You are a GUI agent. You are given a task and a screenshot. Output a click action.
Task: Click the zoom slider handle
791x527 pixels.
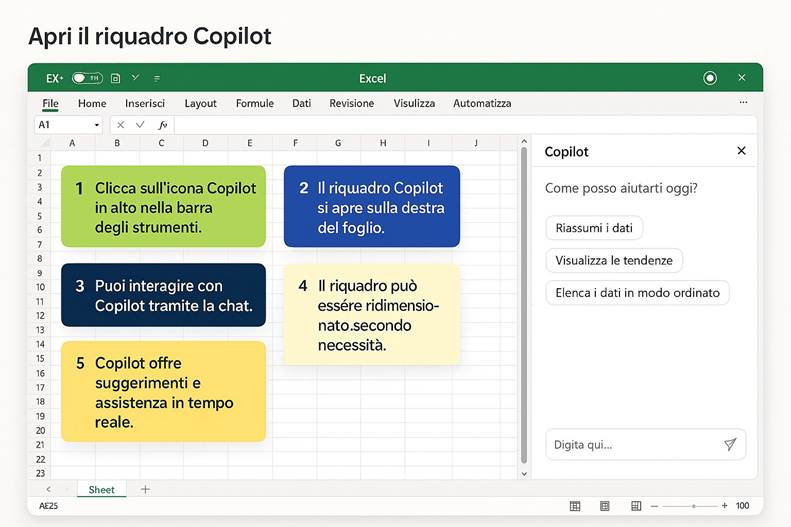pyautogui.click(x=694, y=506)
